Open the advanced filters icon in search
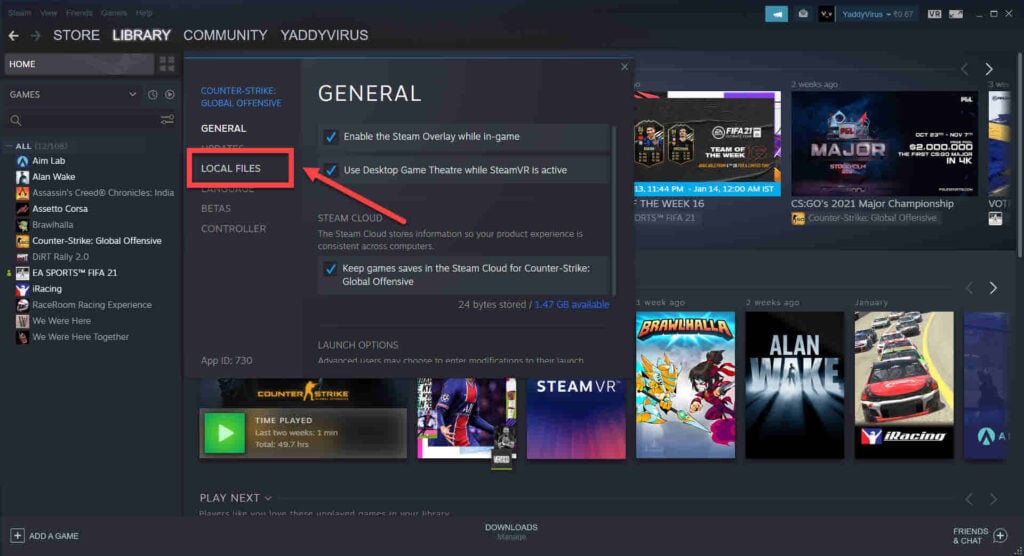The height and width of the screenshot is (556, 1024). (167, 120)
